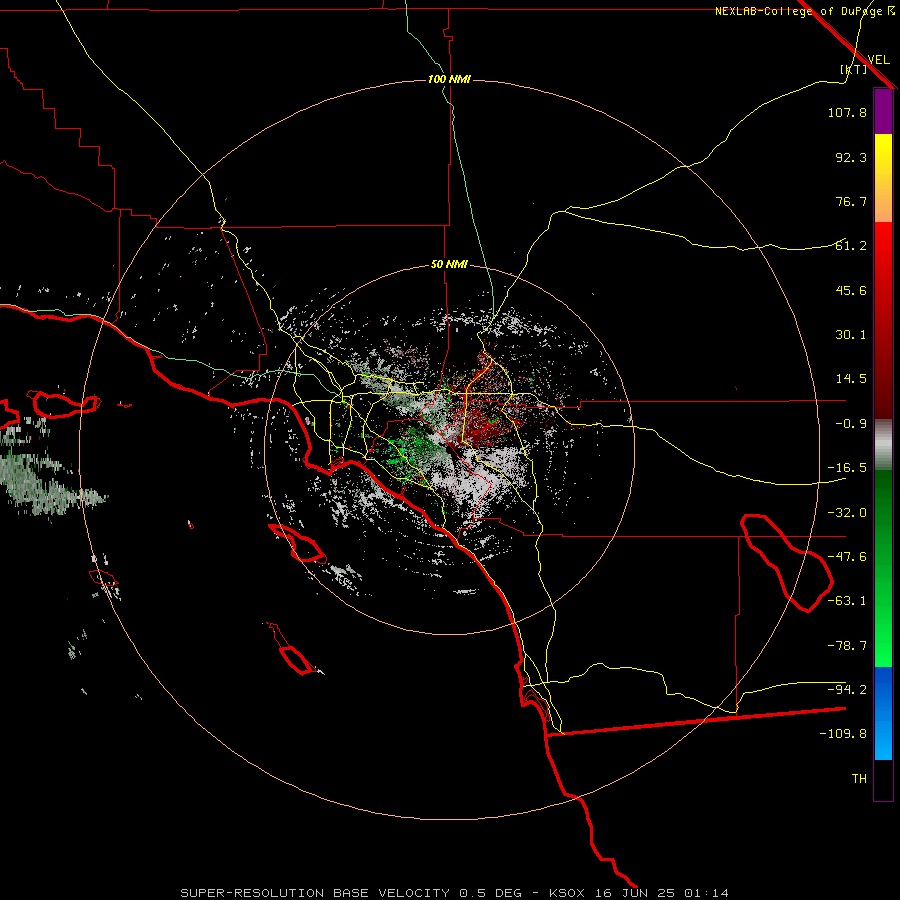The height and width of the screenshot is (900, 900).
Task: Click the TH legend label
Action: coord(859,779)
